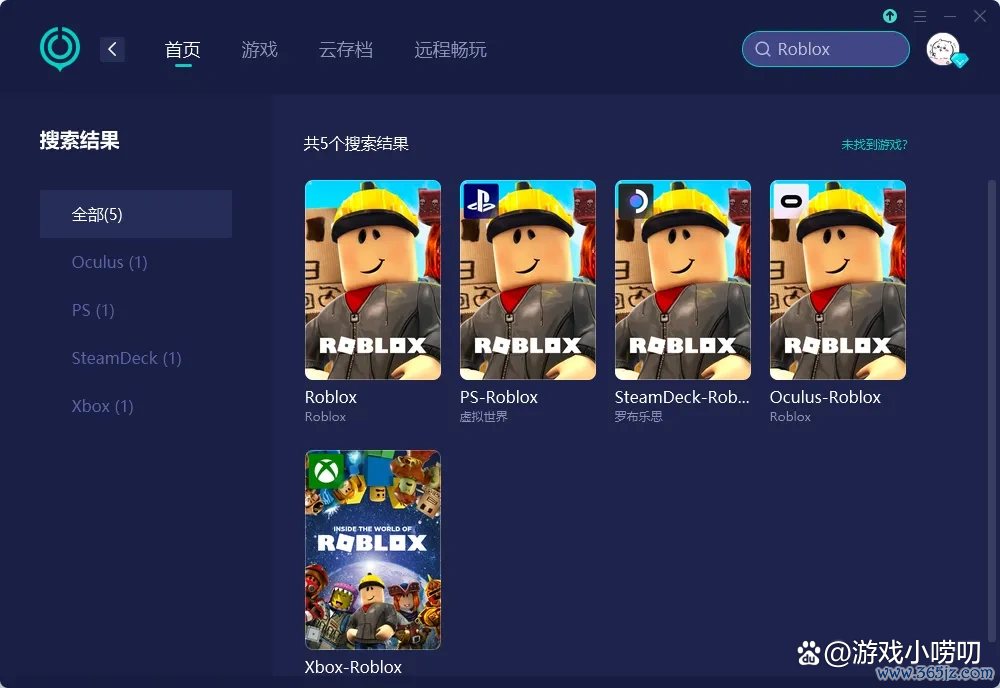
Task: Click the green upload arrow icon
Action: [x=890, y=16]
